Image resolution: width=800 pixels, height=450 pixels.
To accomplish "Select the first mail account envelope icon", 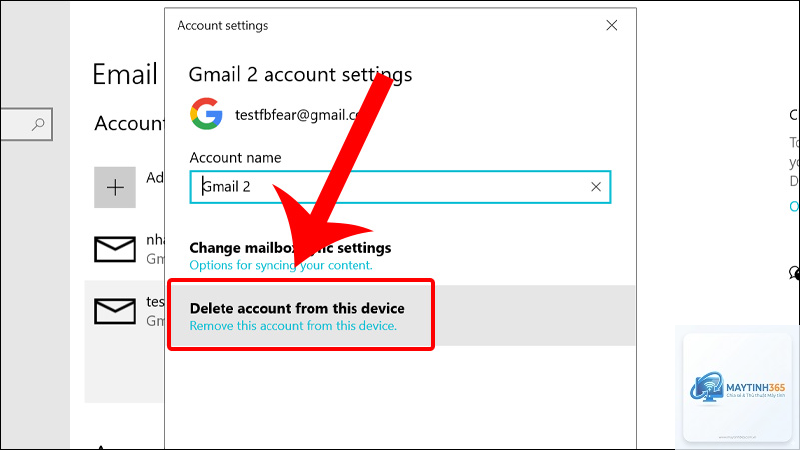I will tap(115, 249).
